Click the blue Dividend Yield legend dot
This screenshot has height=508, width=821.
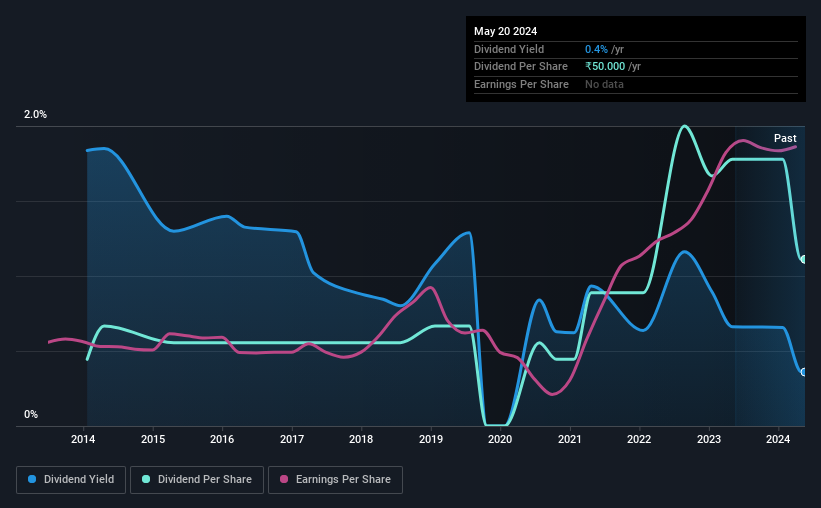point(32,479)
